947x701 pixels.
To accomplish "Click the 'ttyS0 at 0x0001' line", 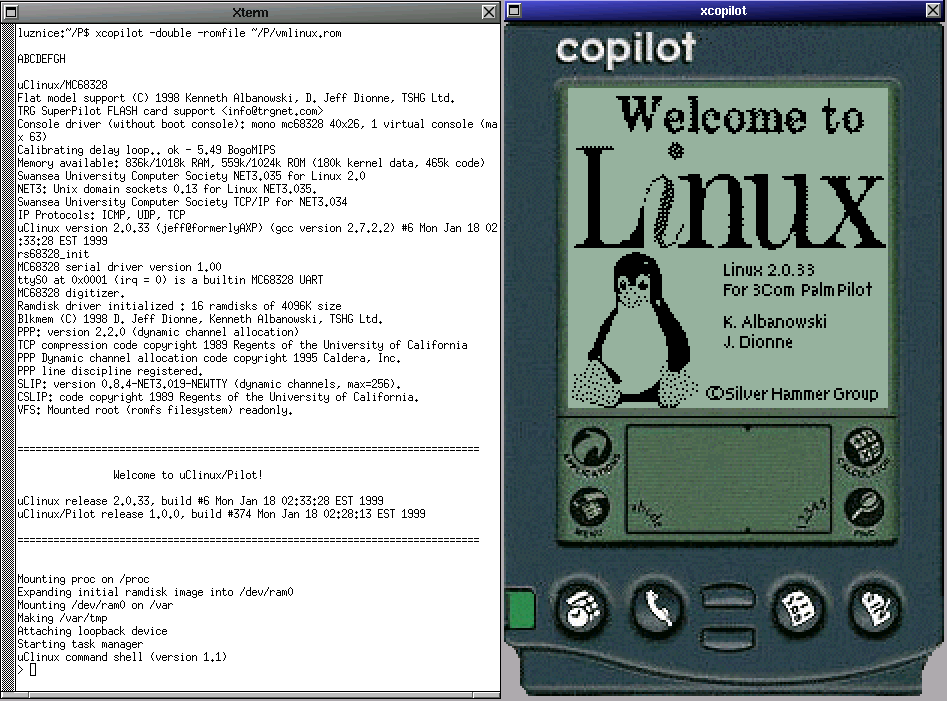I will tap(170, 280).
